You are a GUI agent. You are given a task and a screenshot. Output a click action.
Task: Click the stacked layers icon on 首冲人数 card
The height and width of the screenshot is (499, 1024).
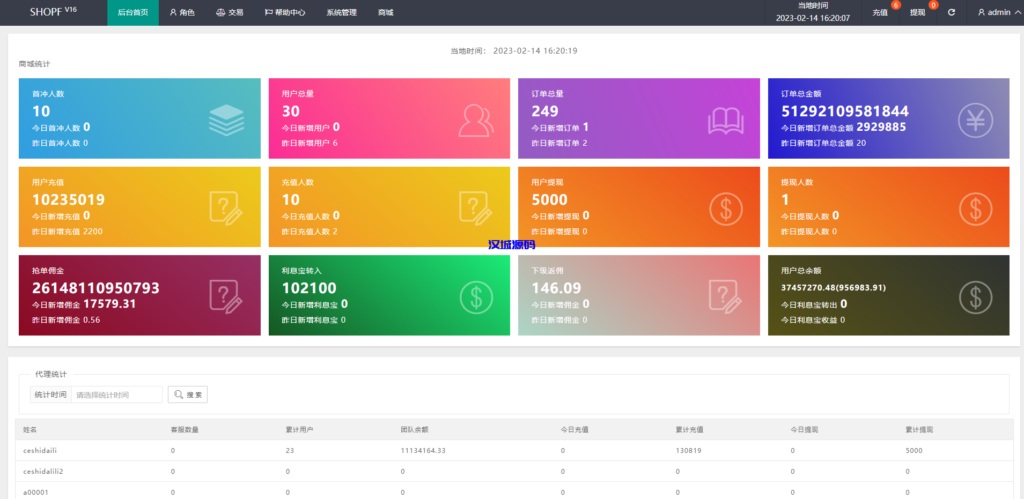[x=226, y=119]
